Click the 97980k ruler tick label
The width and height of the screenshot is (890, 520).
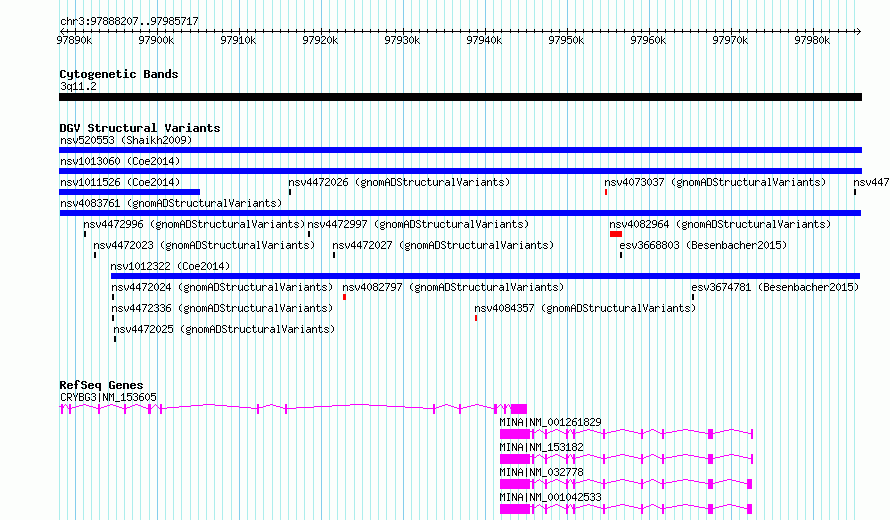click(812, 40)
